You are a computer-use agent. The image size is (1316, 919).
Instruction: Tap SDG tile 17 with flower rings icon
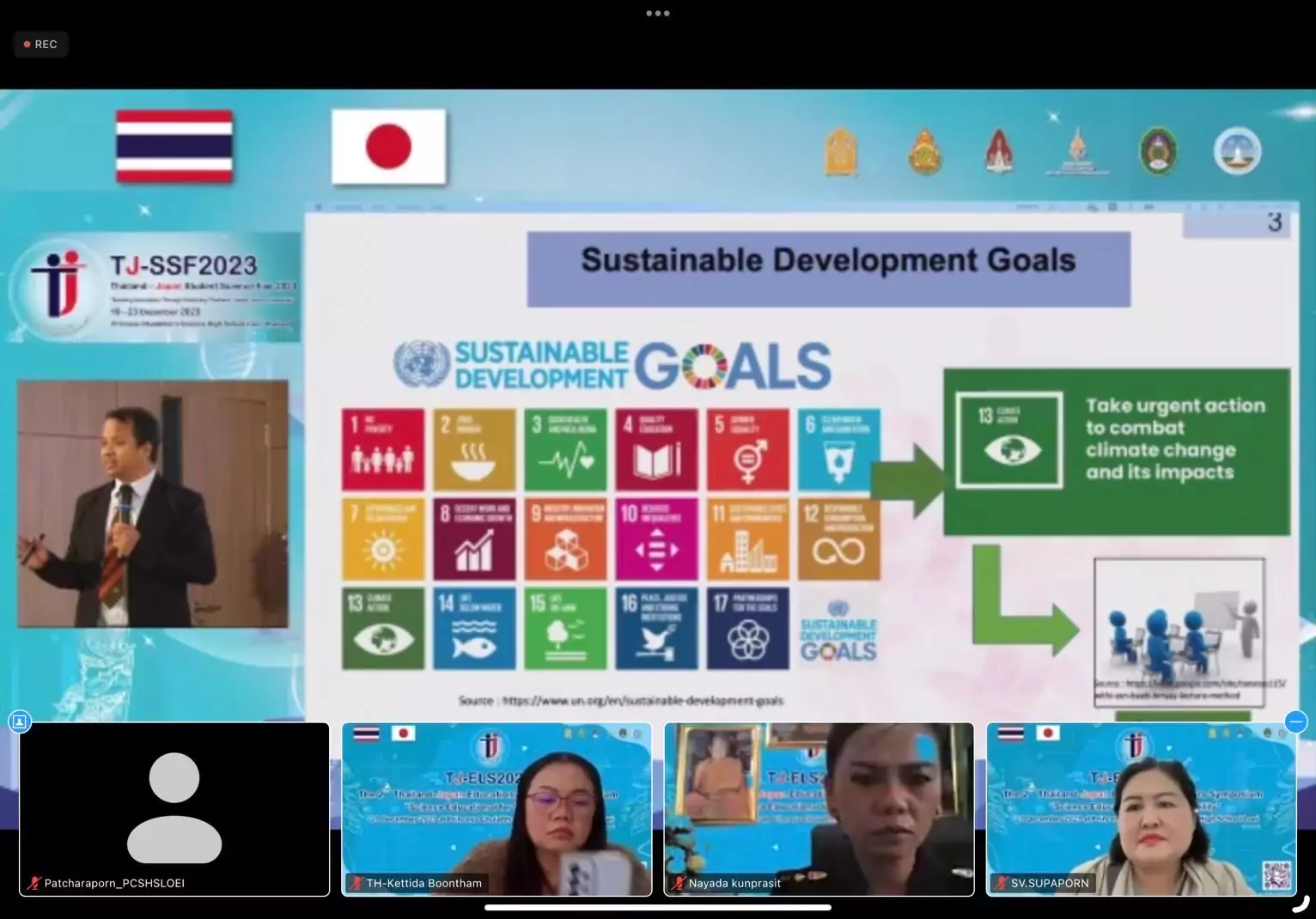pos(747,629)
